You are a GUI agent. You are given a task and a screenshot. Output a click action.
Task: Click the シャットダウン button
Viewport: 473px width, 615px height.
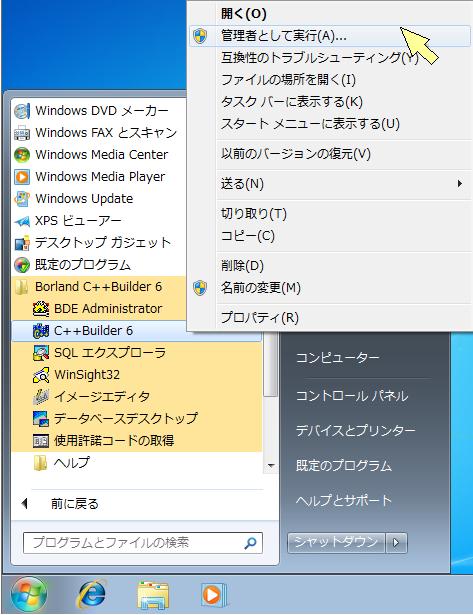point(336,542)
